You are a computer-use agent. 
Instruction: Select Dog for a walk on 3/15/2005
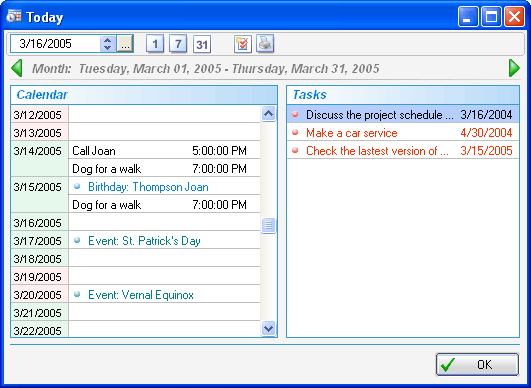pos(164,204)
